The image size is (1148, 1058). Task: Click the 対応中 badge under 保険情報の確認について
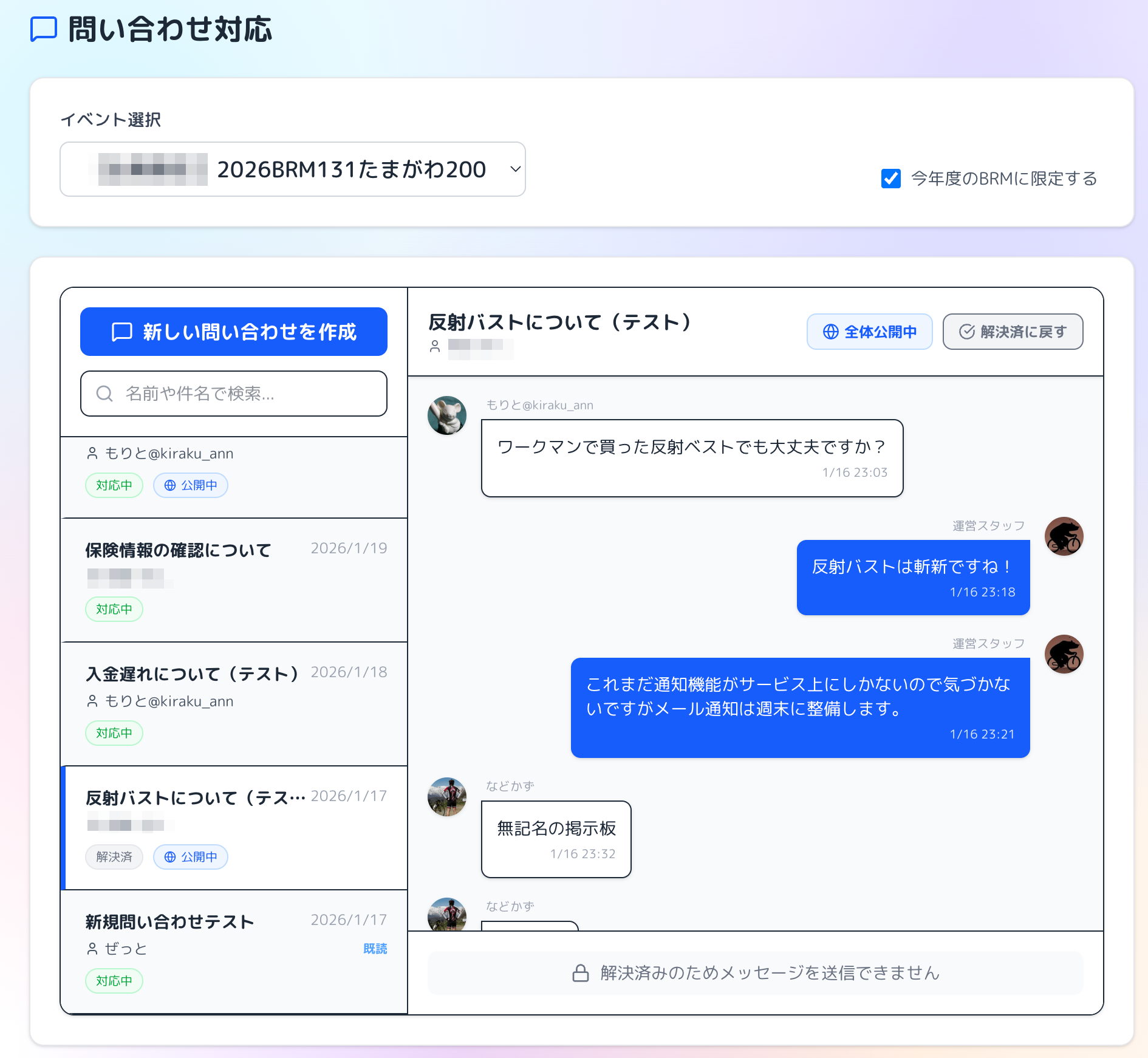114,609
